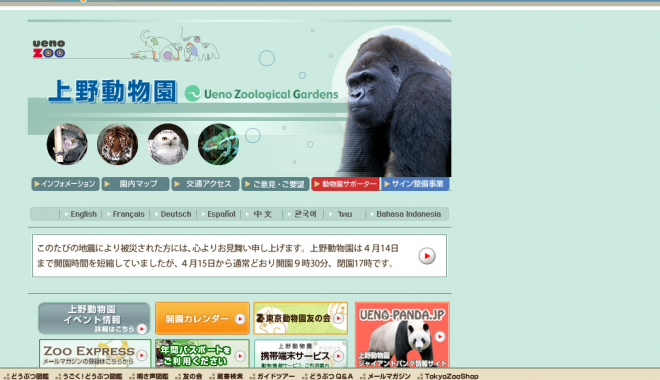Switch site language to Español

click(x=221, y=214)
